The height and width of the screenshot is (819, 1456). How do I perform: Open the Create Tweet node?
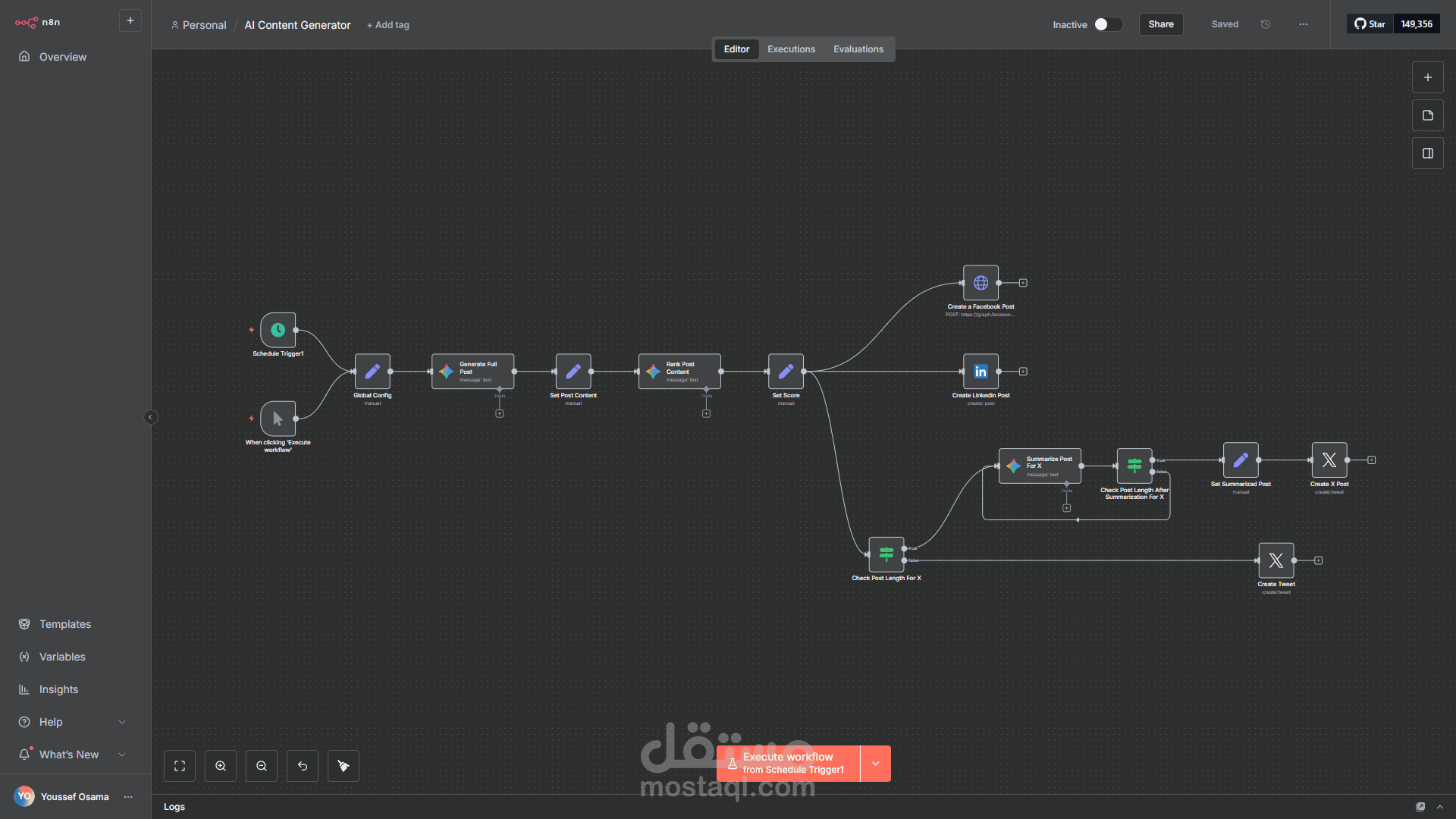[1276, 560]
